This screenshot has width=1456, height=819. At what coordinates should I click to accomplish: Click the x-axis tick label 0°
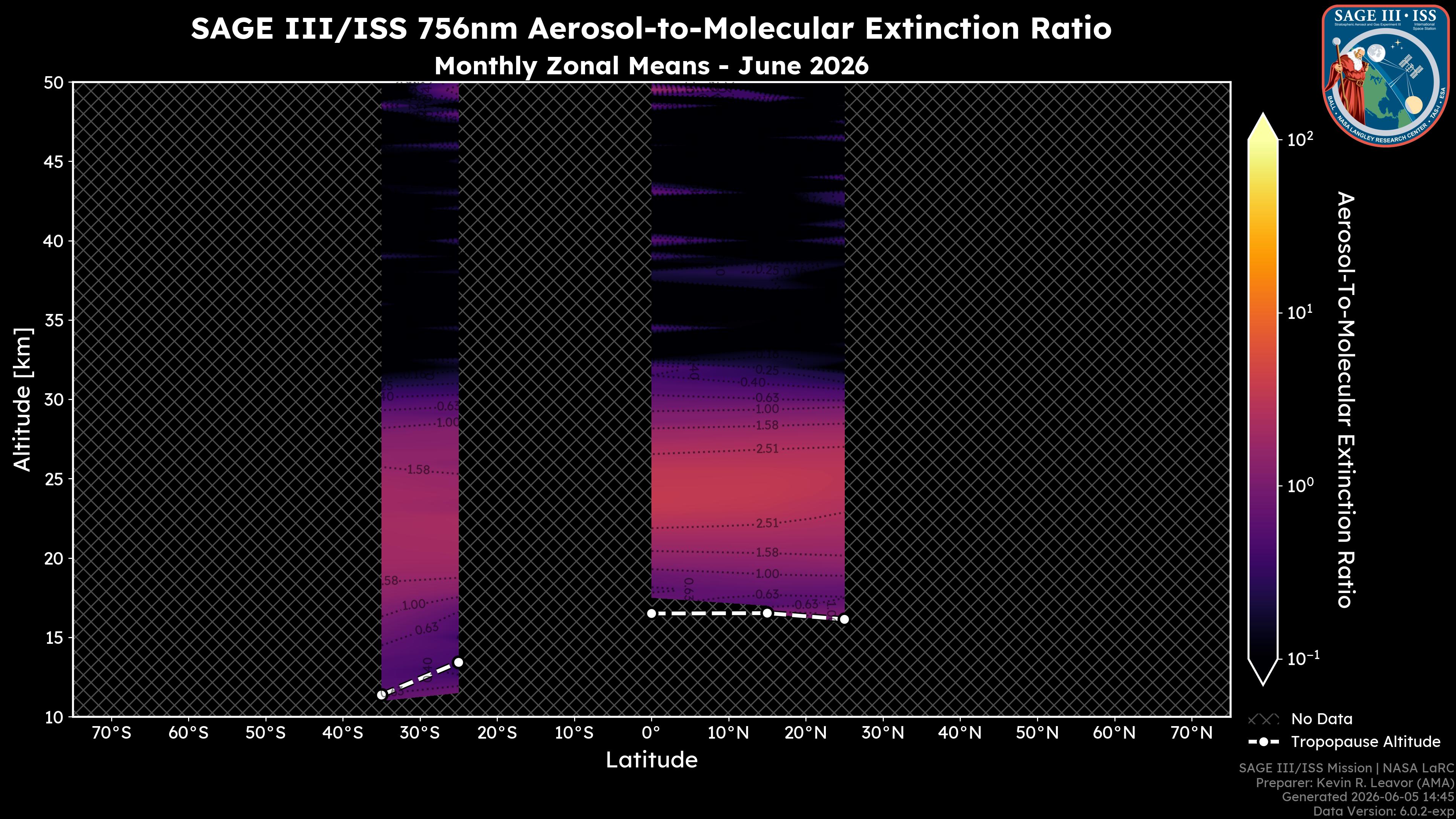tap(651, 733)
